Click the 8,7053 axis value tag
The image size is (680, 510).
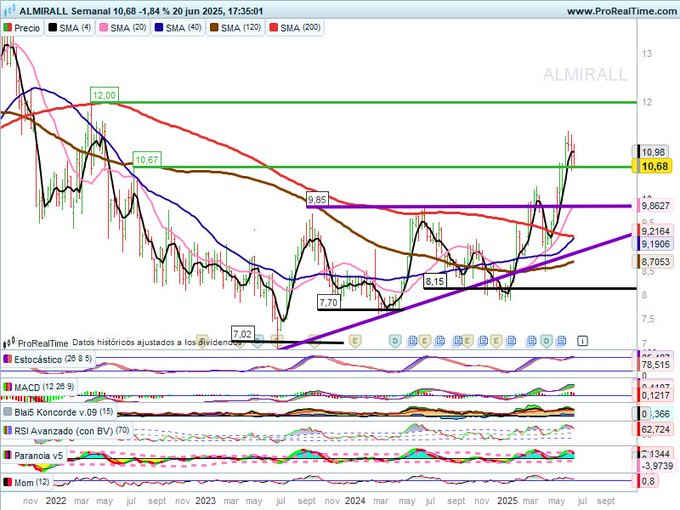click(x=655, y=262)
